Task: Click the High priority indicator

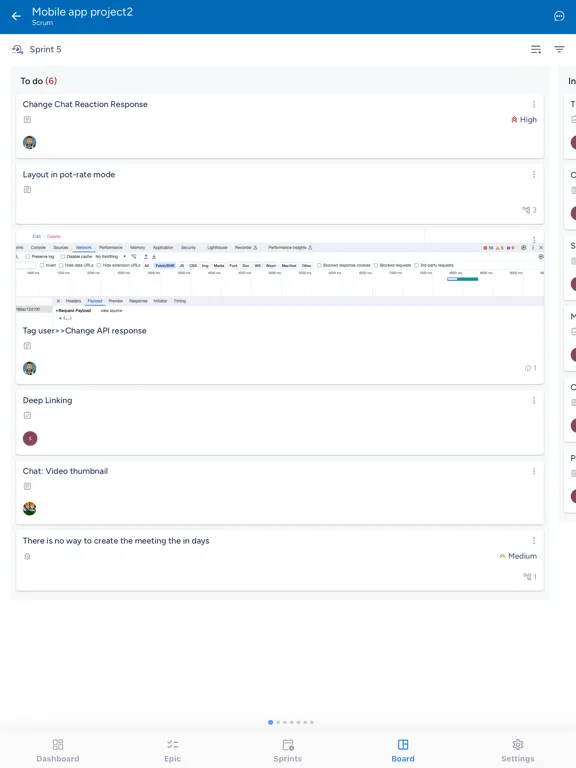Action: [524, 120]
